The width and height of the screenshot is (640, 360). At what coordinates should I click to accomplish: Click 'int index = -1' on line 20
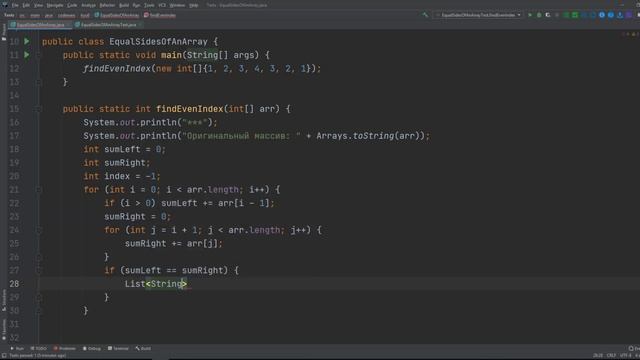click(120, 176)
